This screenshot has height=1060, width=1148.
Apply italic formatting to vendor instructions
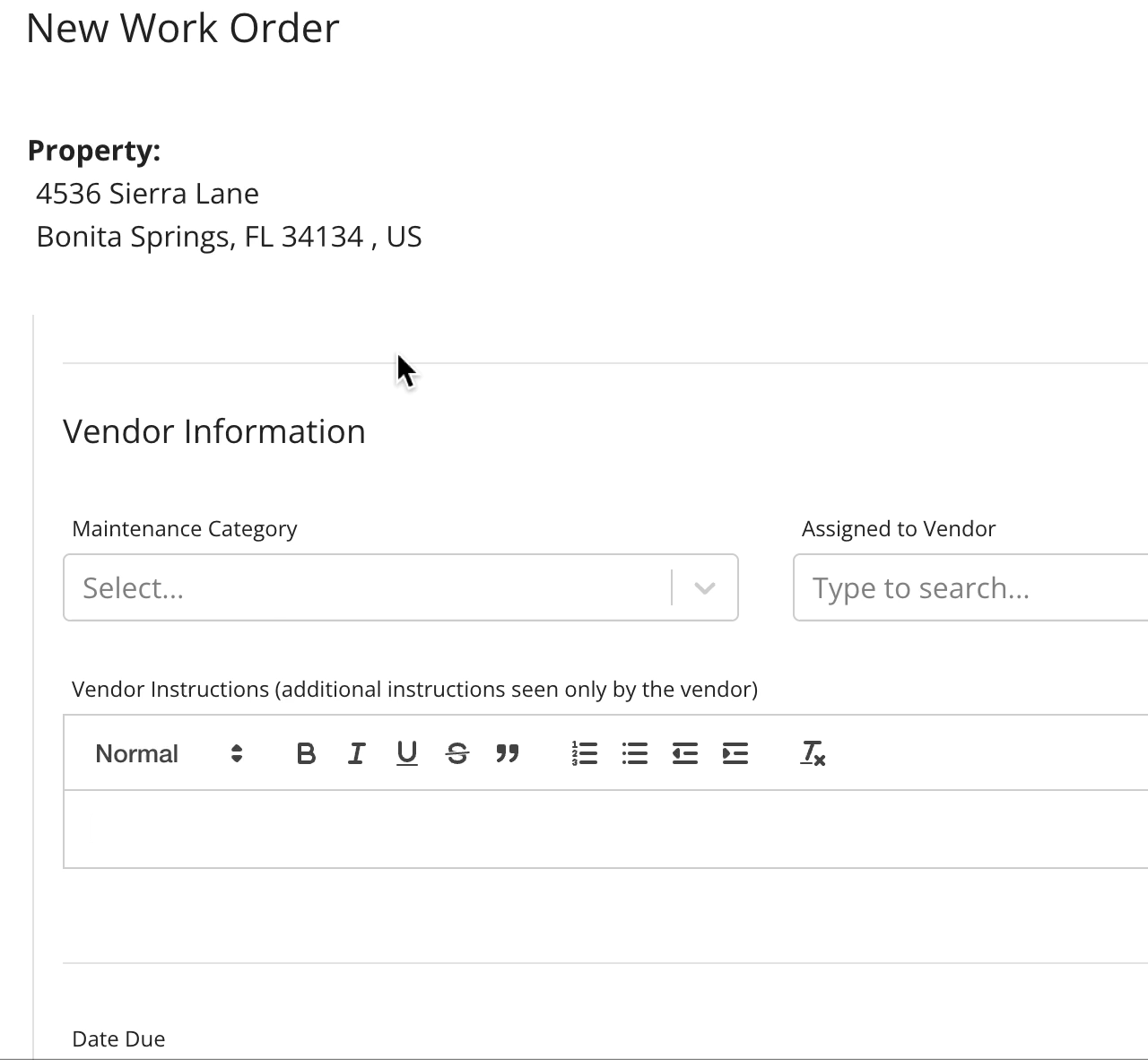pyautogui.click(x=356, y=753)
